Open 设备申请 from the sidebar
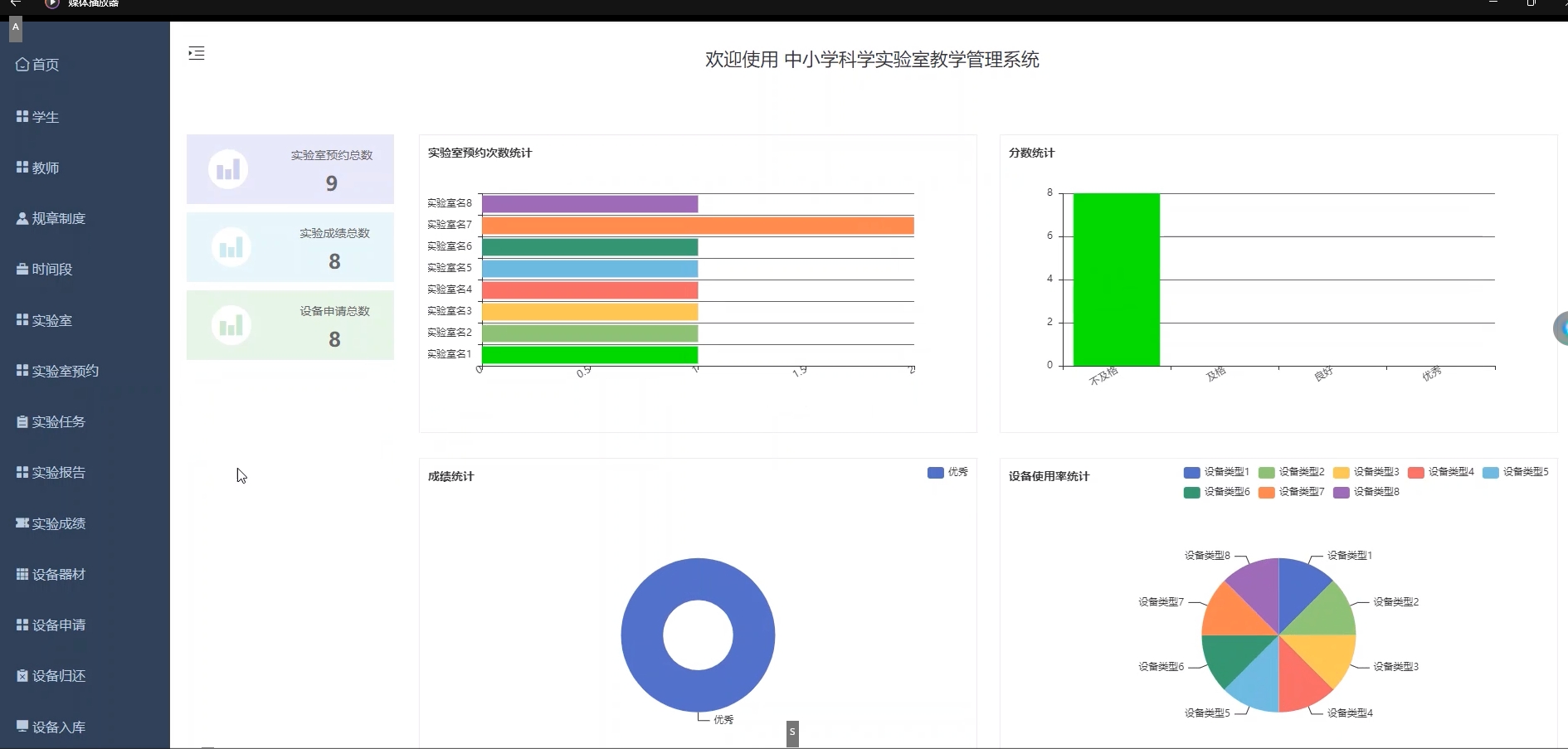The width and height of the screenshot is (1568, 749). [x=58, y=625]
